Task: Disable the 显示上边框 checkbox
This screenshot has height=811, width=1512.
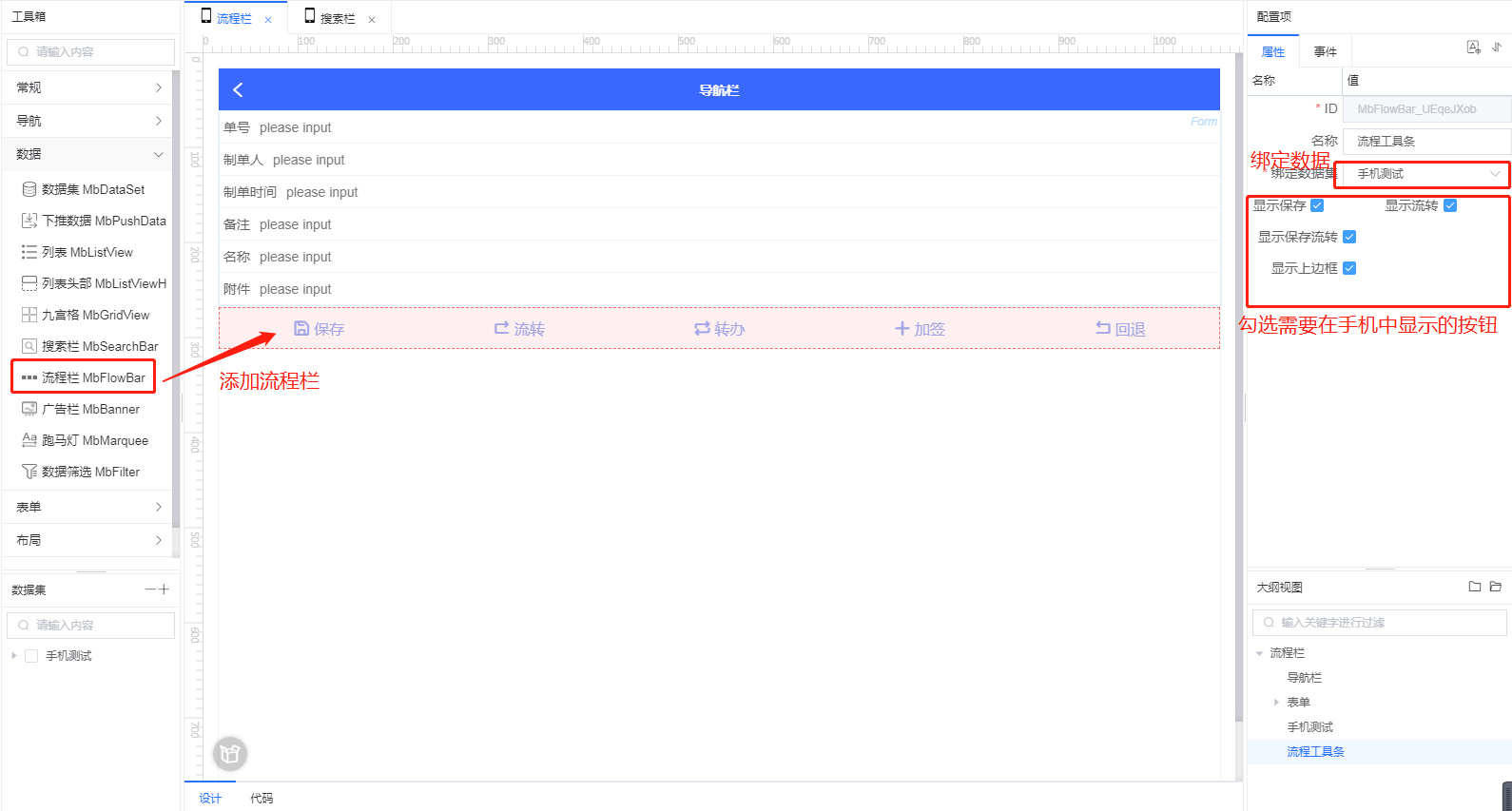Action: pos(1349,268)
